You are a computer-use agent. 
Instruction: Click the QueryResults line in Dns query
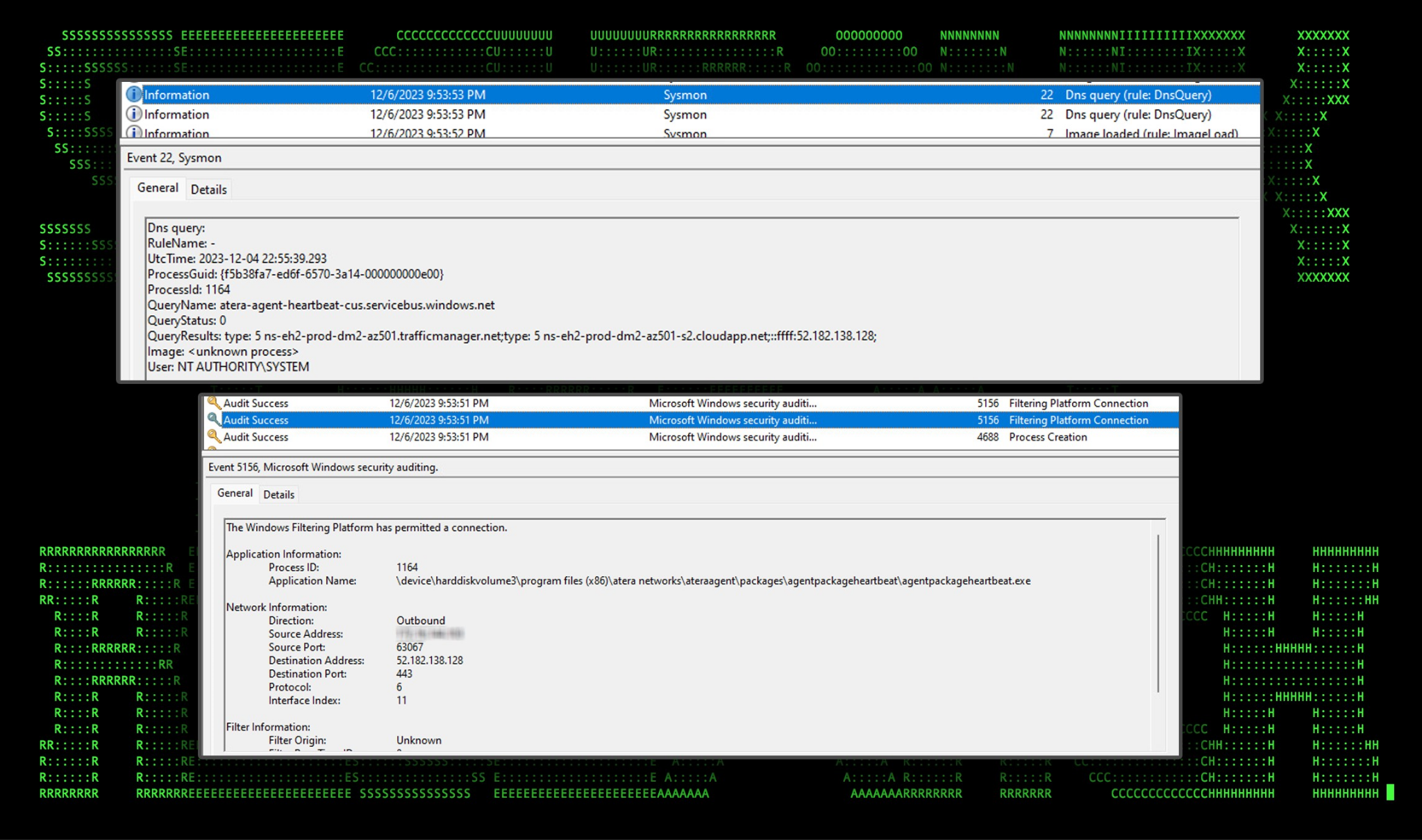[x=511, y=336]
